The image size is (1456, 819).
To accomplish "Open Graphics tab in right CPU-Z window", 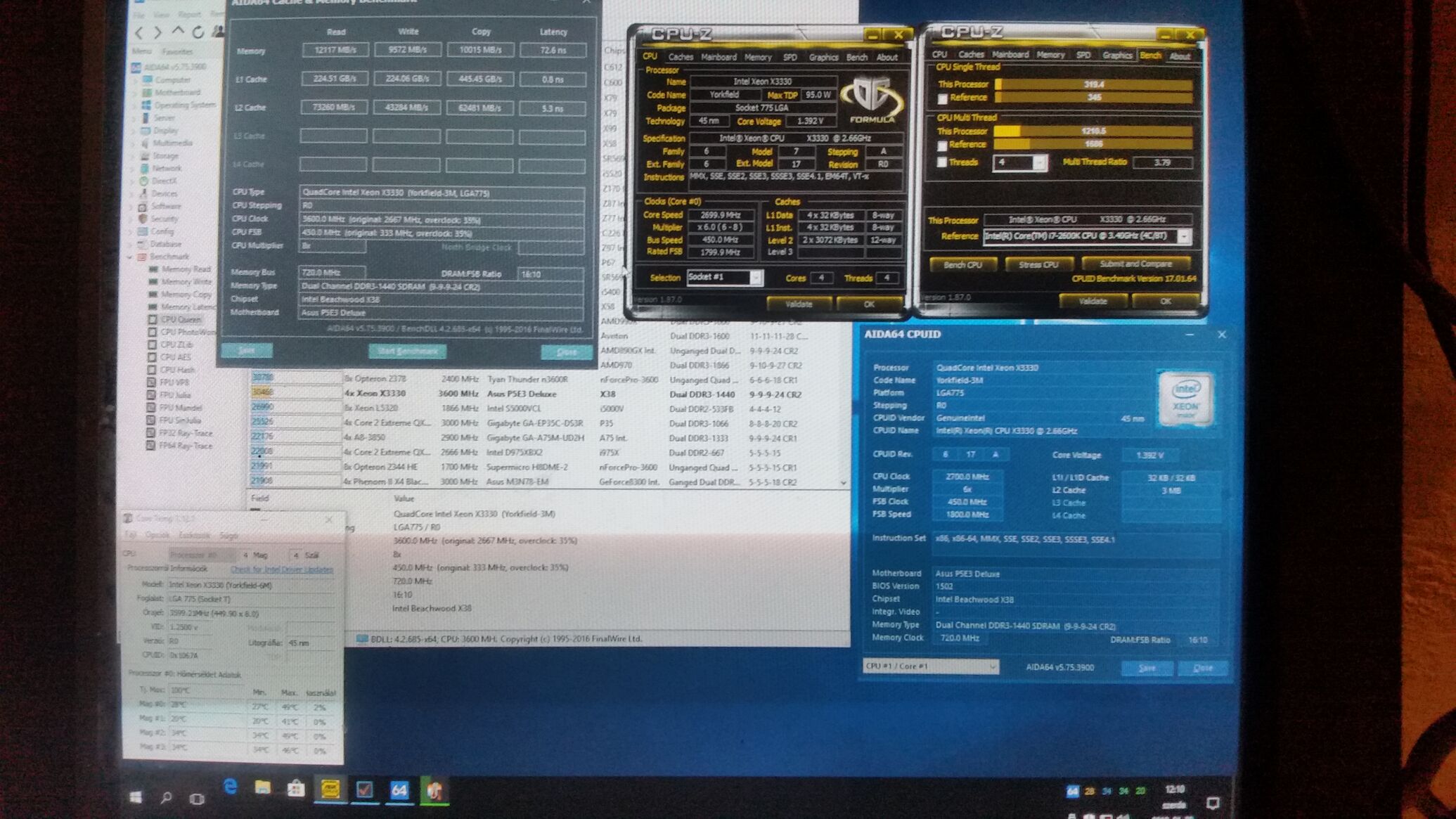I will (1117, 55).
